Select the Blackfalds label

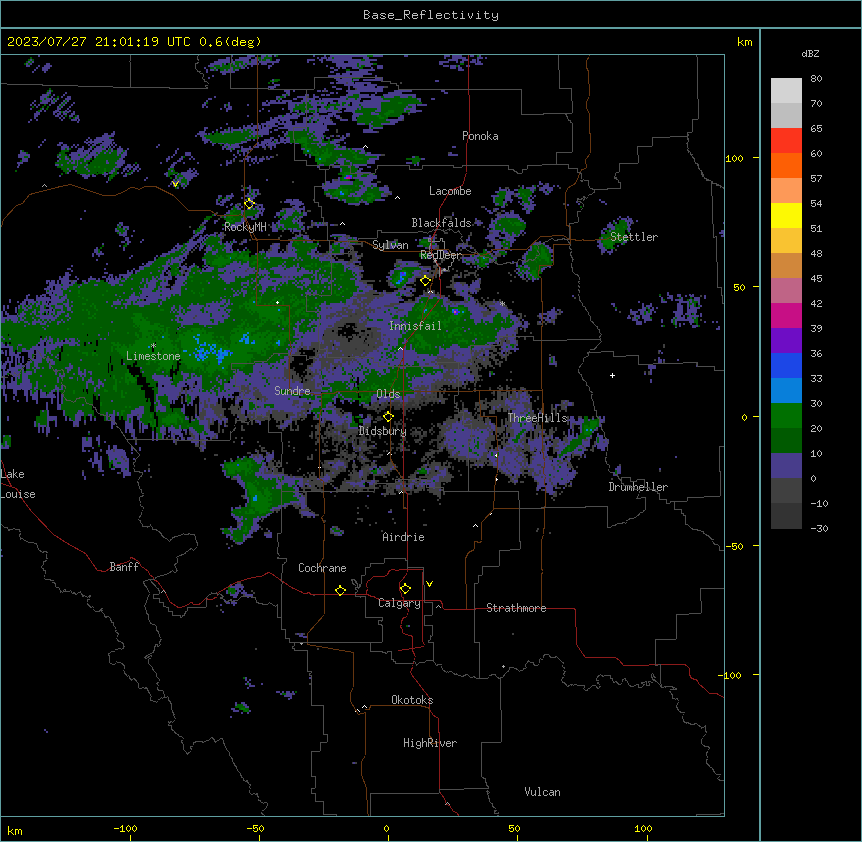441,223
